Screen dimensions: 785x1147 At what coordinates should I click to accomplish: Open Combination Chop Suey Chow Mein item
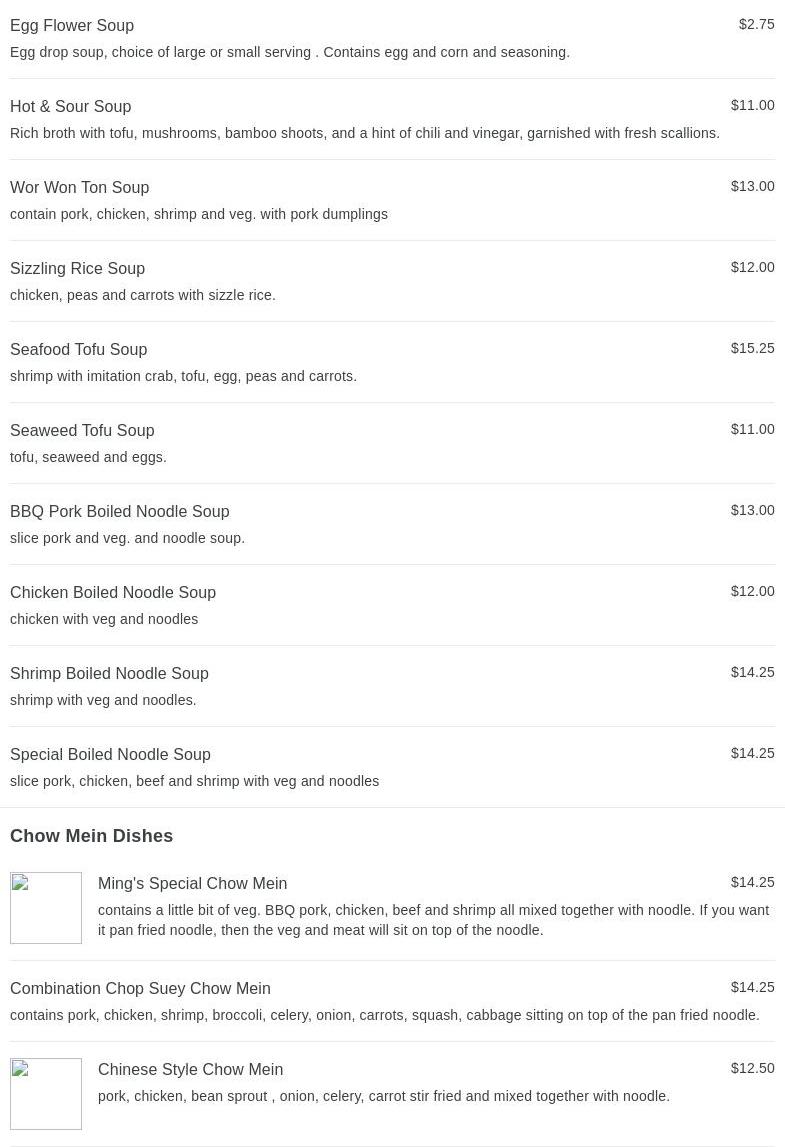(140, 988)
